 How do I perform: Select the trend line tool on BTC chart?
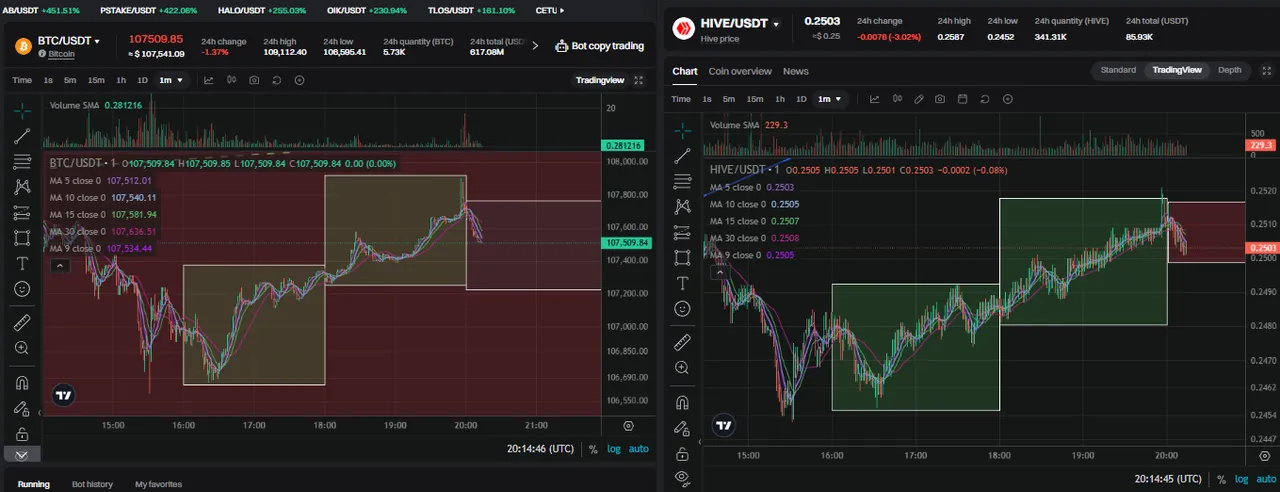click(22, 136)
